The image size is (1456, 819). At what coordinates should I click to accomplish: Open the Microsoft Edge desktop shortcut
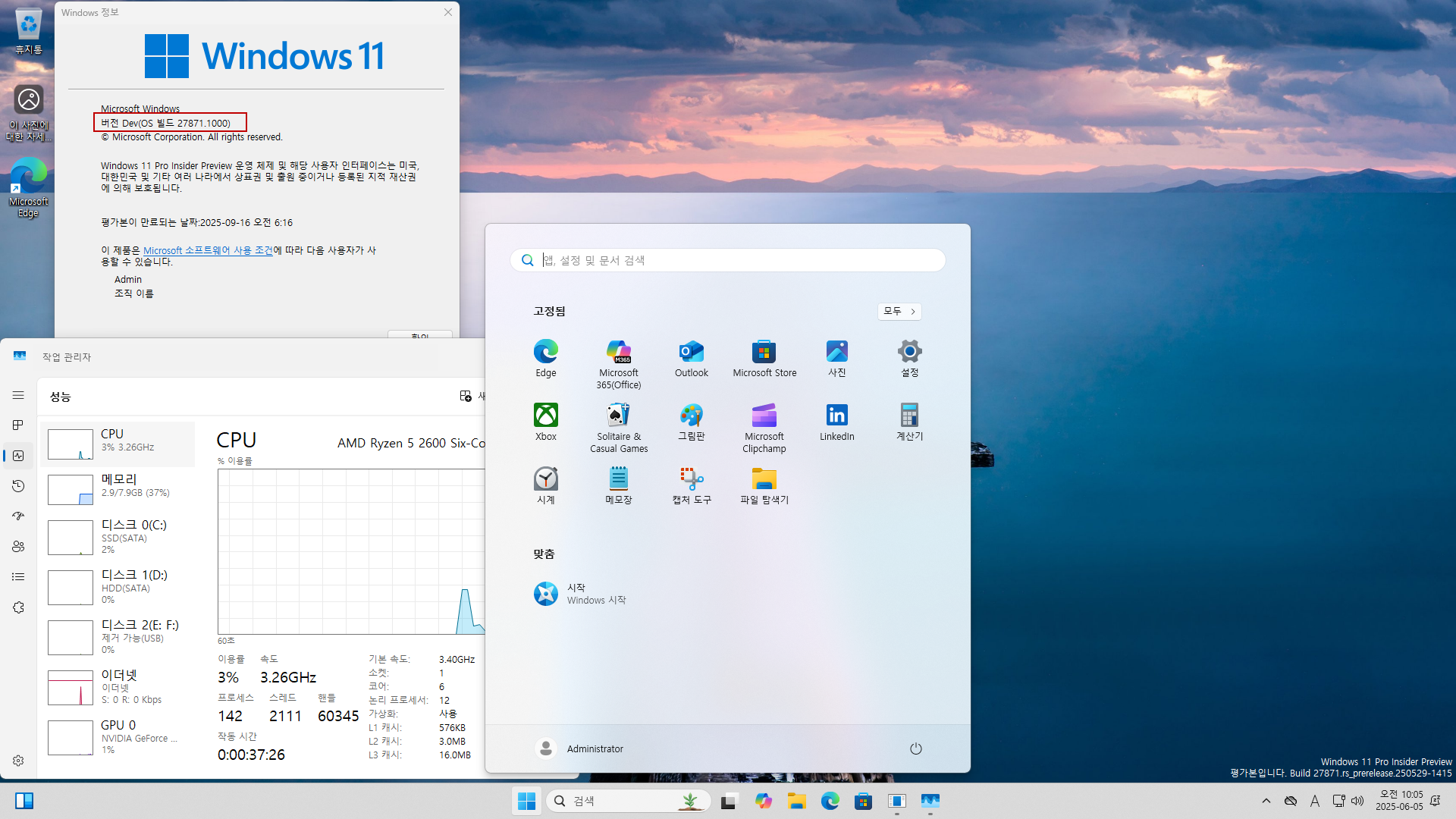point(29,188)
